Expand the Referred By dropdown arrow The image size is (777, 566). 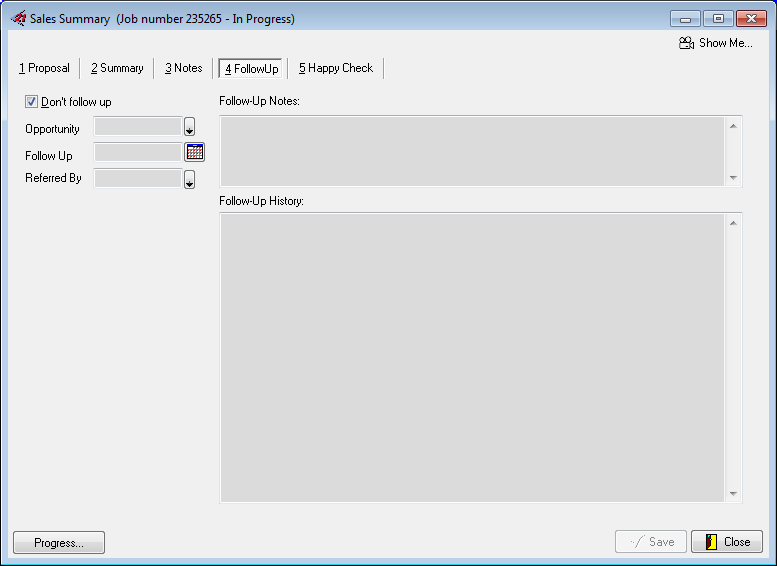pyautogui.click(x=189, y=179)
